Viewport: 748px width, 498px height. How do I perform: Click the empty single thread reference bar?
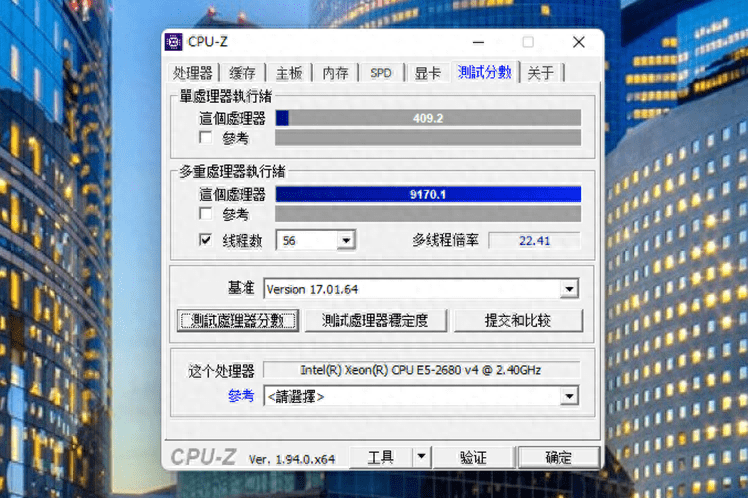coord(428,138)
